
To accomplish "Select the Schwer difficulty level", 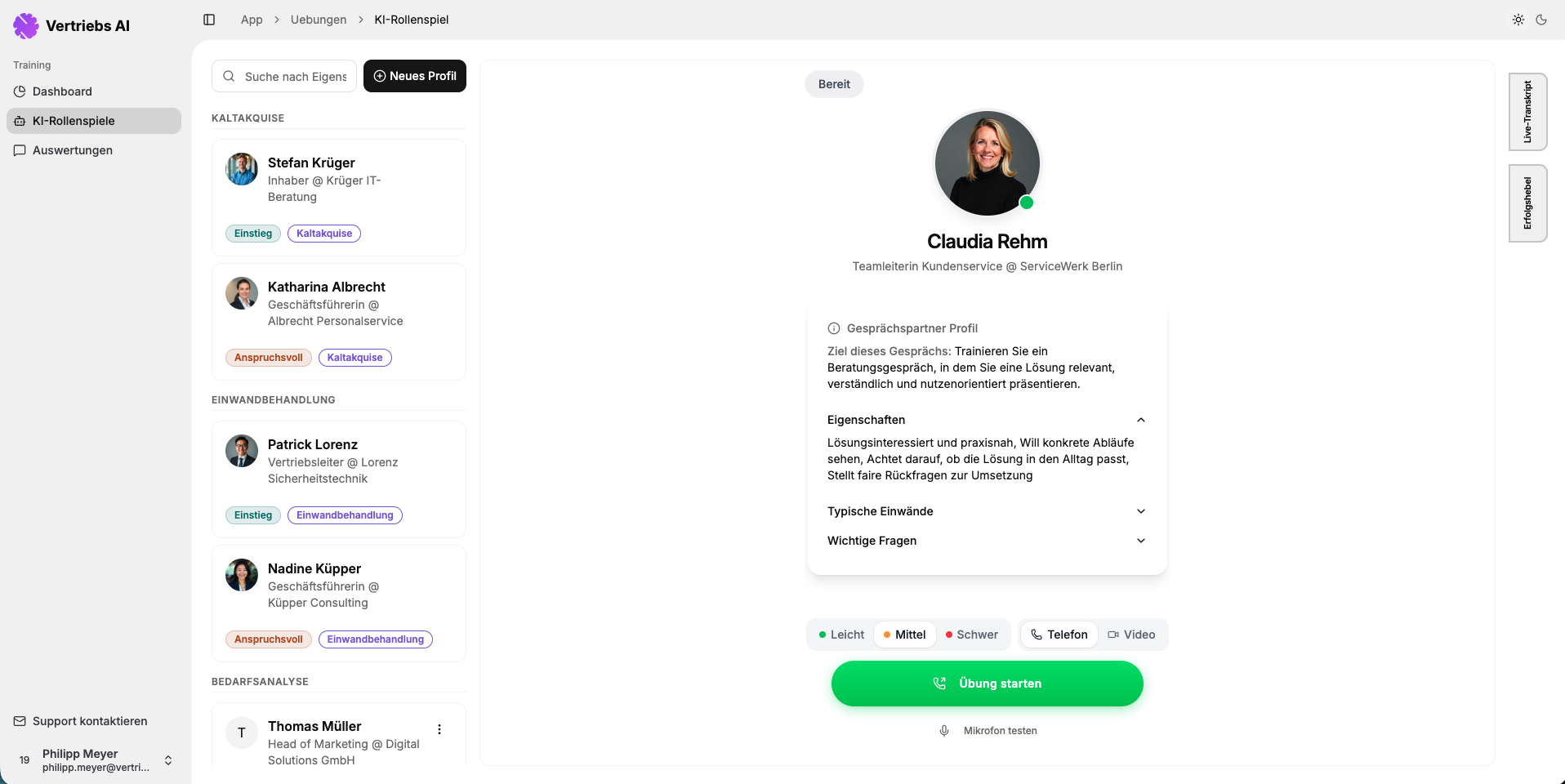I will [971, 635].
